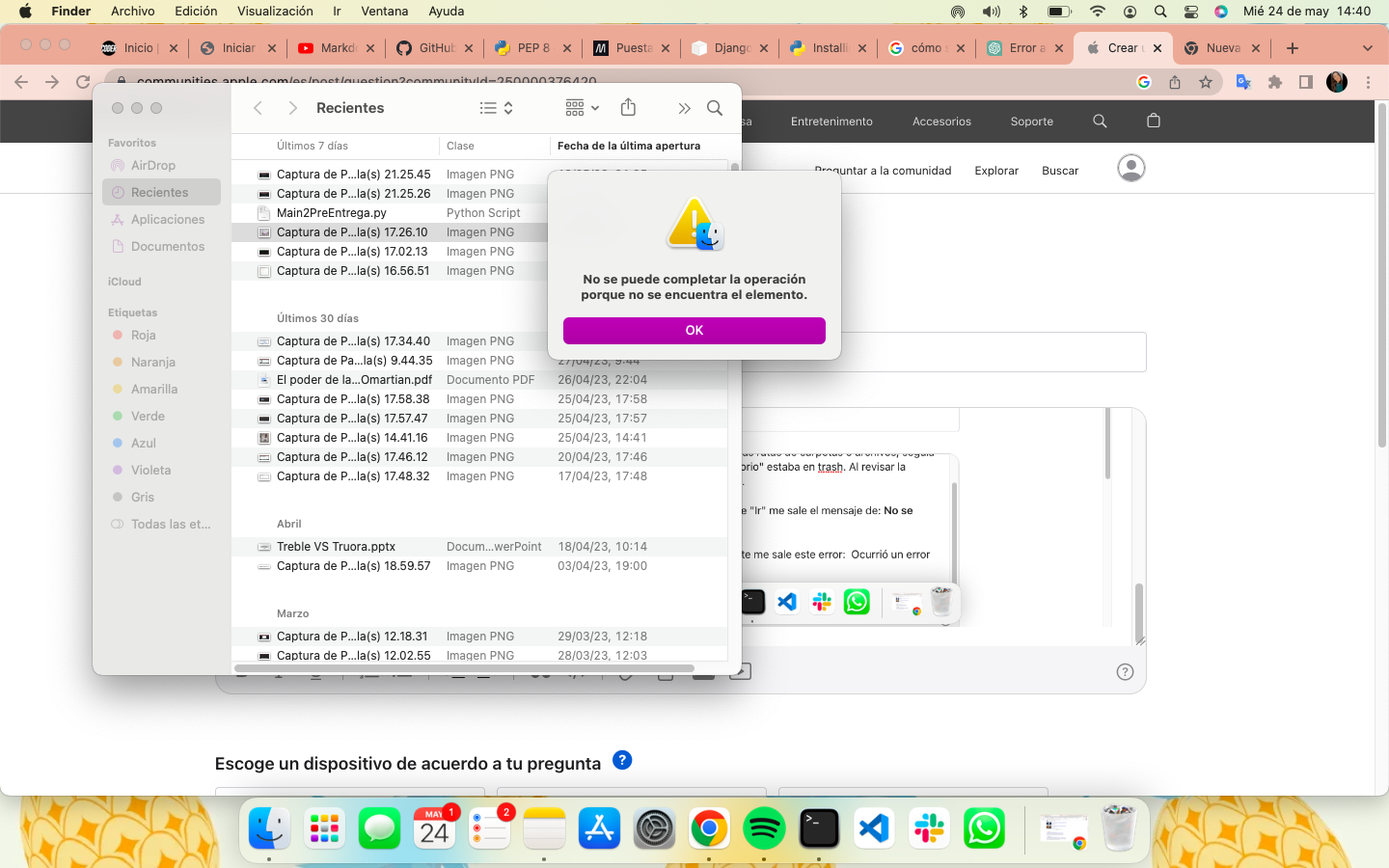1389x868 pixels.
Task: Bookmark this page with the star icon
Action: (1206, 82)
